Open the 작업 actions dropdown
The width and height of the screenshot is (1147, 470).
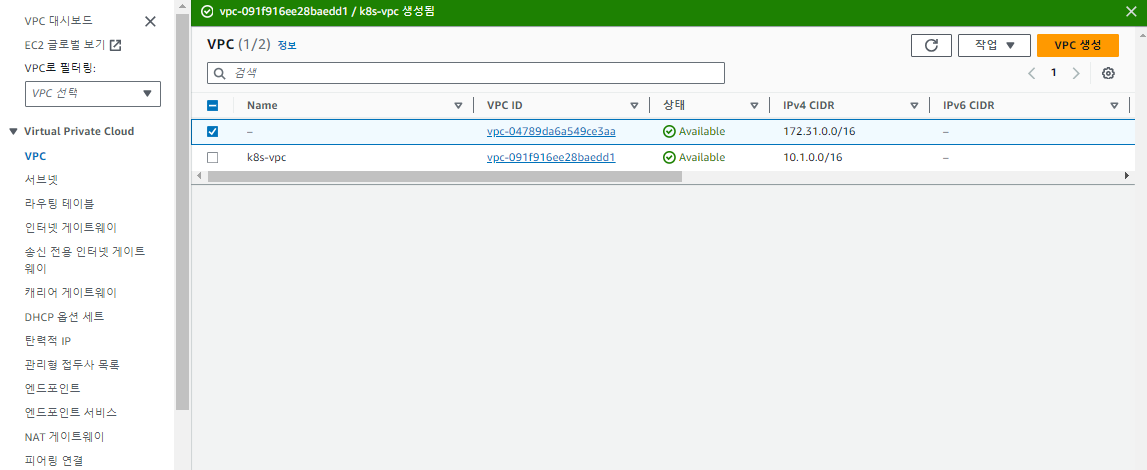click(x=994, y=45)
